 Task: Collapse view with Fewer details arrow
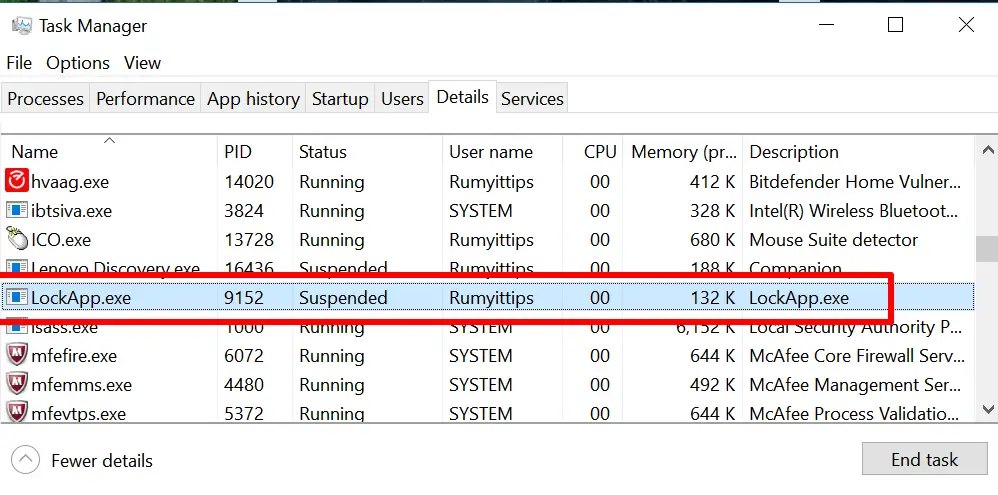click(x=25, y=460)
